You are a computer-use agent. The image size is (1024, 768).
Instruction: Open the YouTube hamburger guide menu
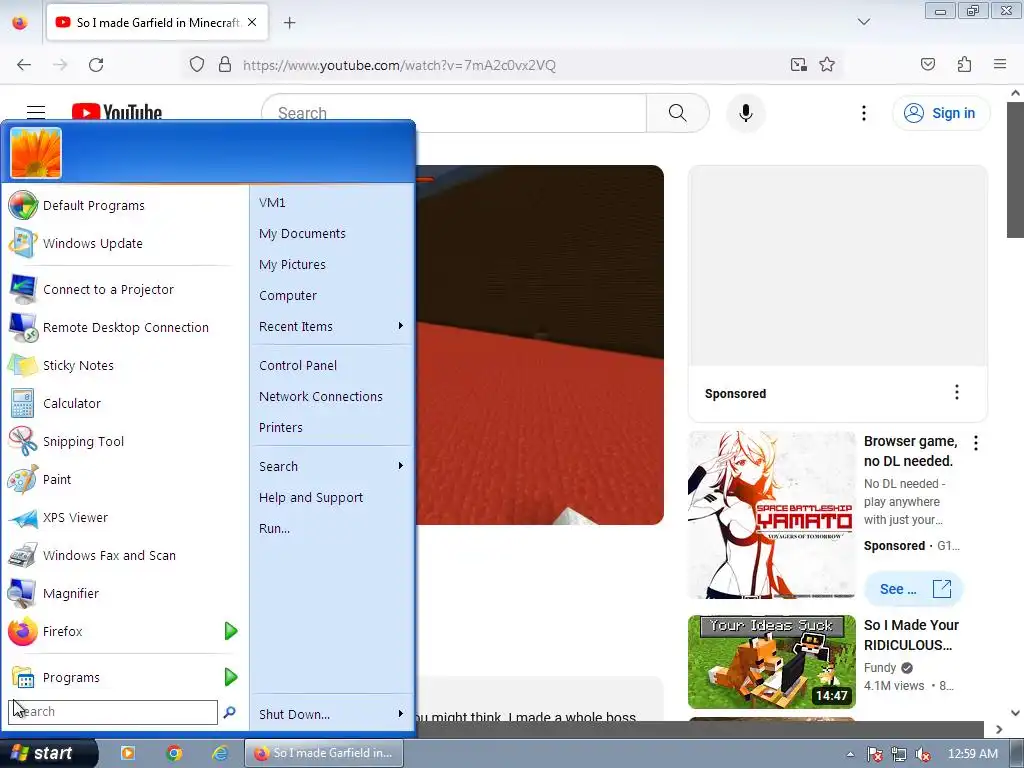click(x=36, y=112)
